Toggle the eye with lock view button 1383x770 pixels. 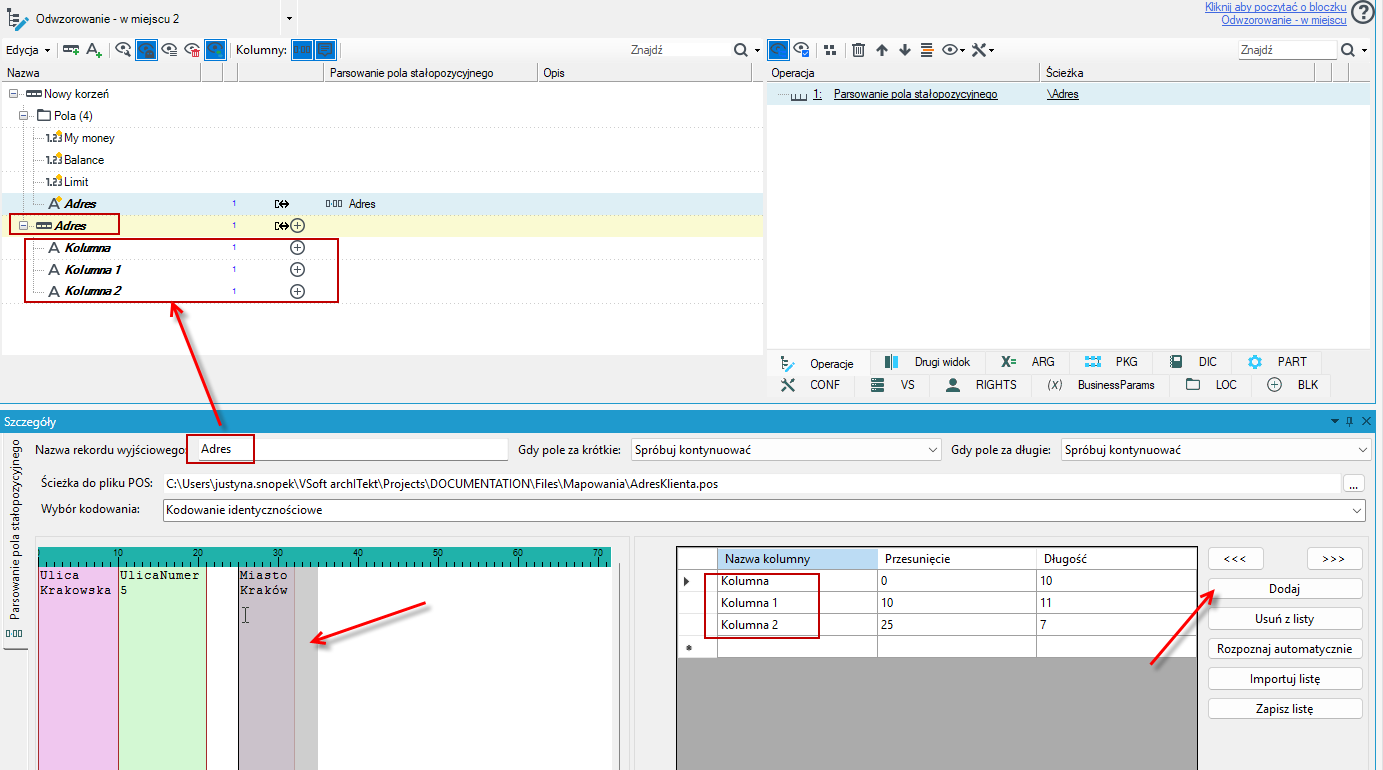point(147,49)
